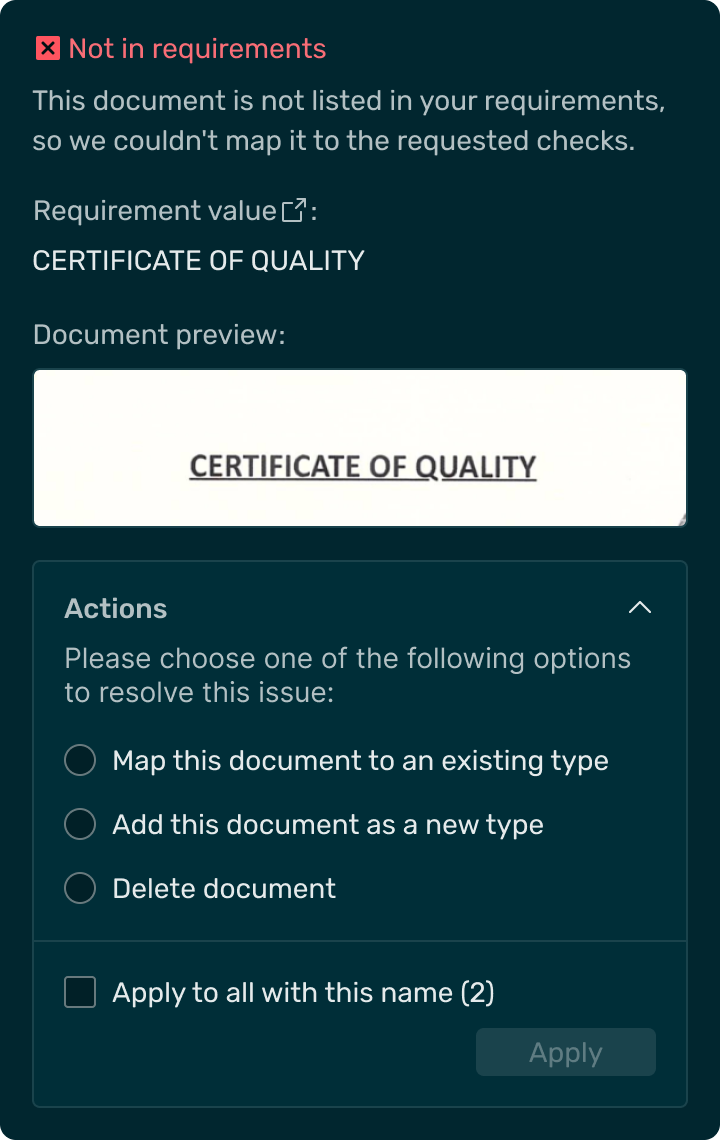Choose the Delete document radio button
This screenshot has height=1140, width=720.
(x=80, y=888)
